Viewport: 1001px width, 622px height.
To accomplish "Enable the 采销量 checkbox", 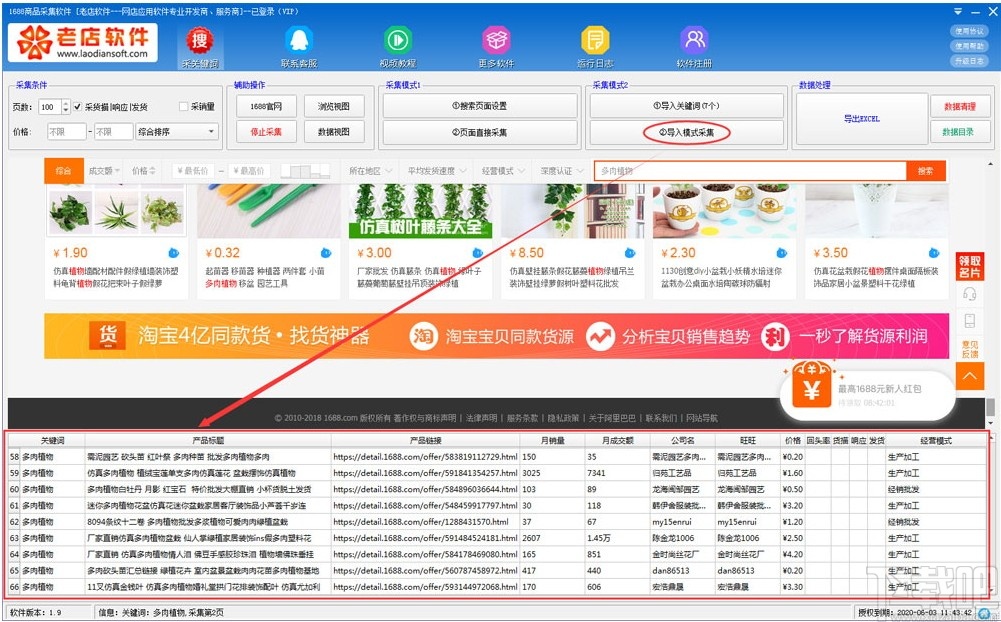I will 184,105.
